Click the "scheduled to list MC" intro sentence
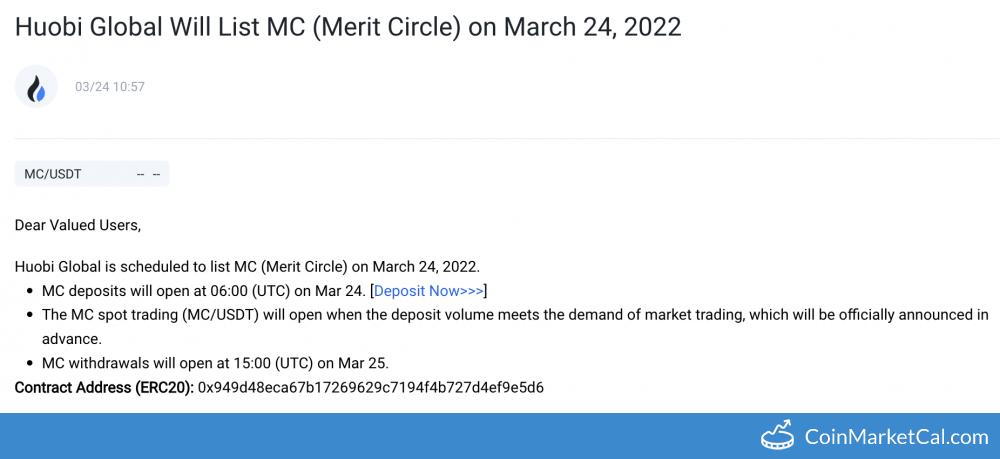 (247, 267)
